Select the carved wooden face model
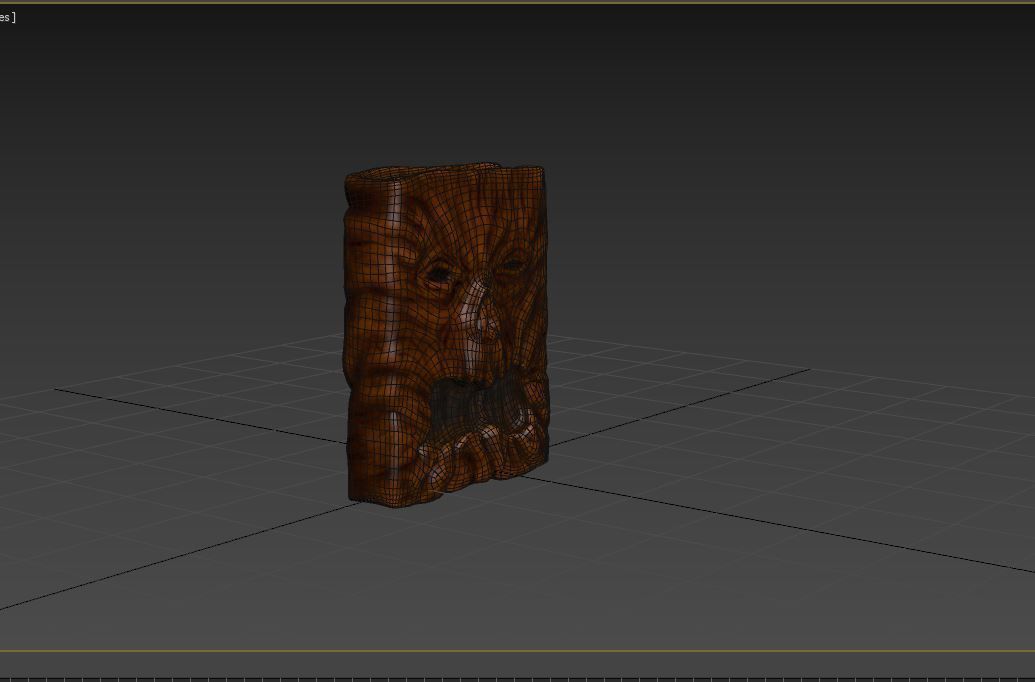 (x=447, y=334)
